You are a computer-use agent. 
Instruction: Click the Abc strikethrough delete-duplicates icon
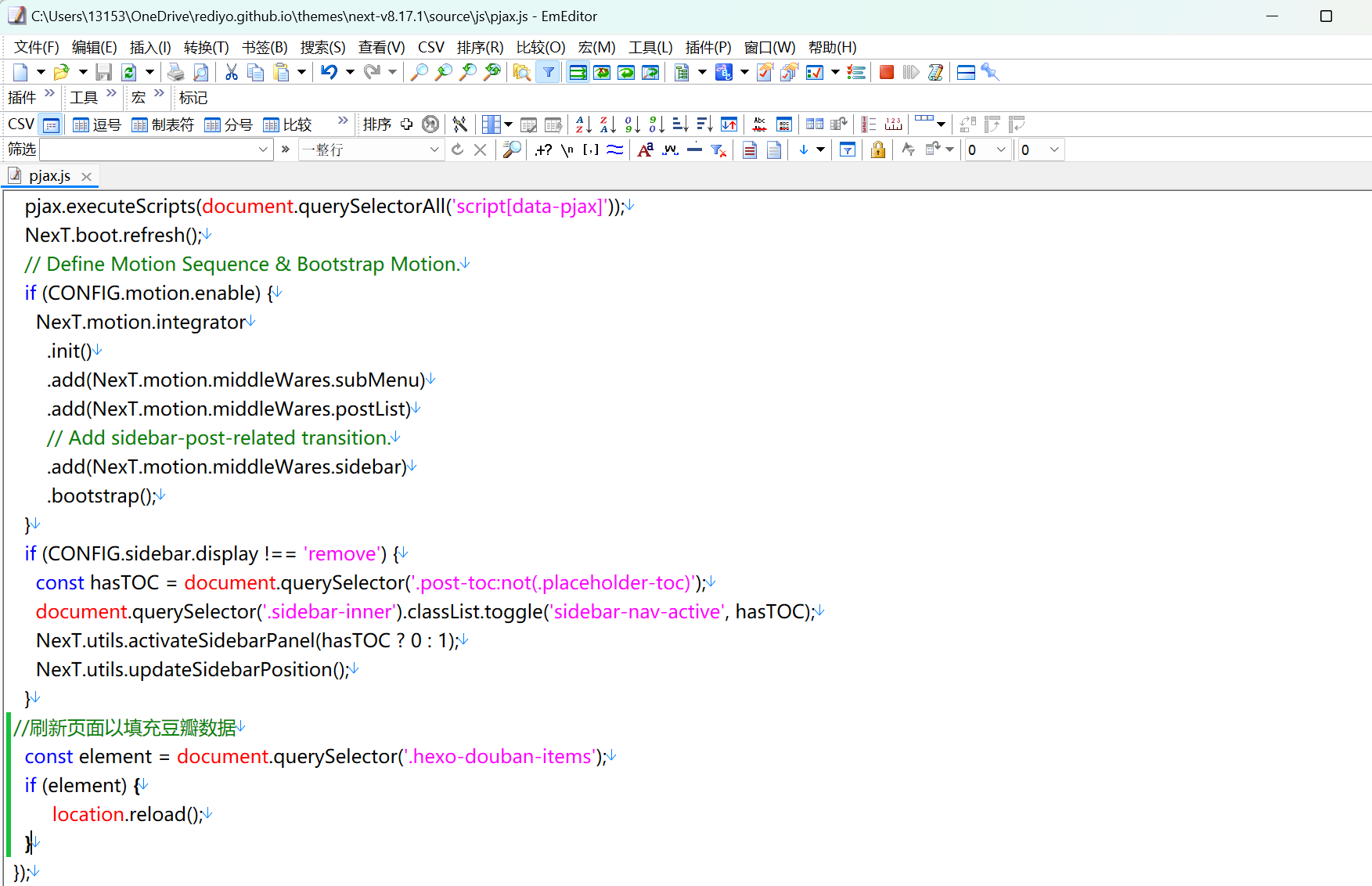click(759, 124)
